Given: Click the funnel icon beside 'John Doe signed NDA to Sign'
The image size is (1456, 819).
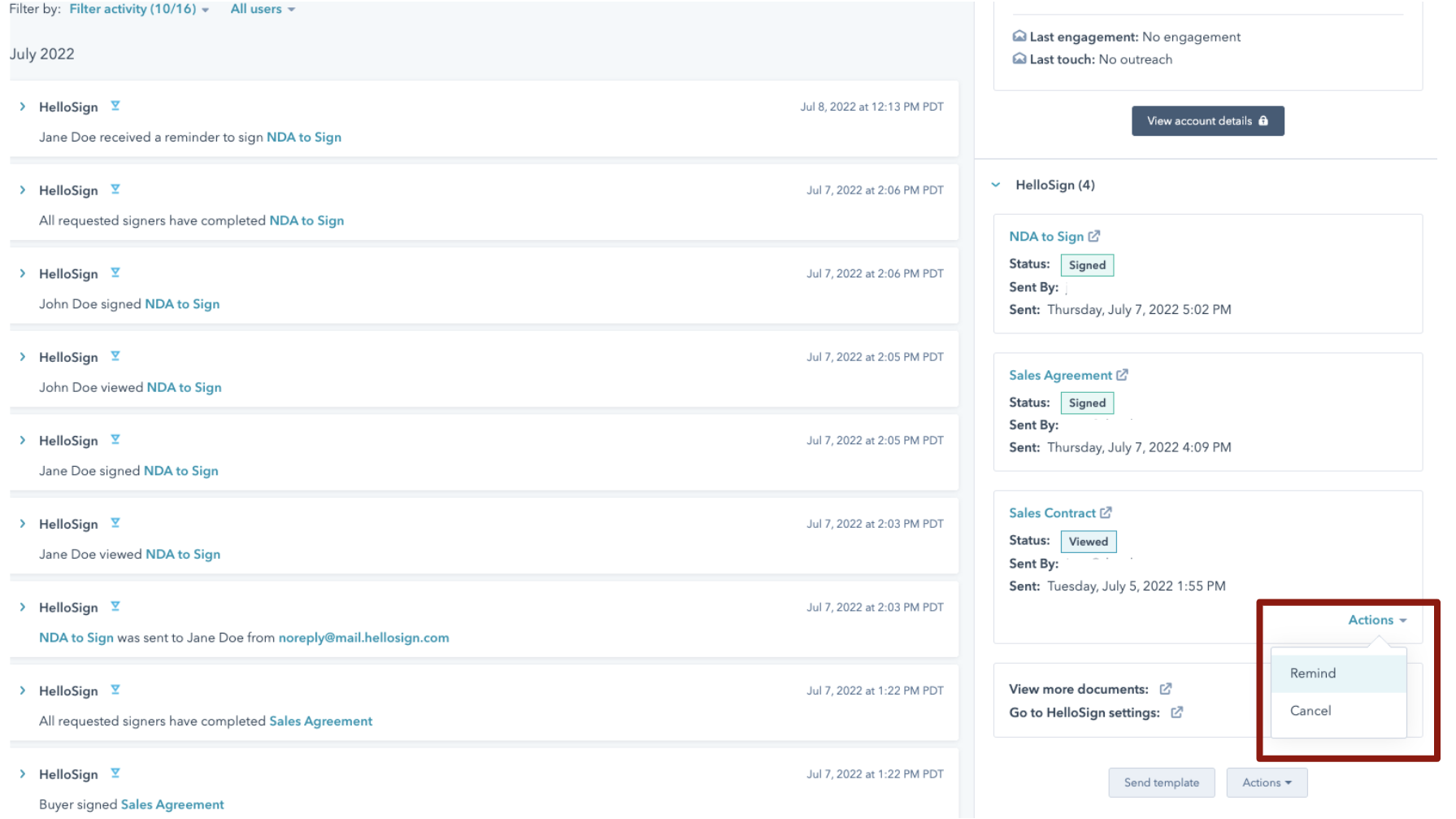Looking at the screenshot, I should 115,272.
